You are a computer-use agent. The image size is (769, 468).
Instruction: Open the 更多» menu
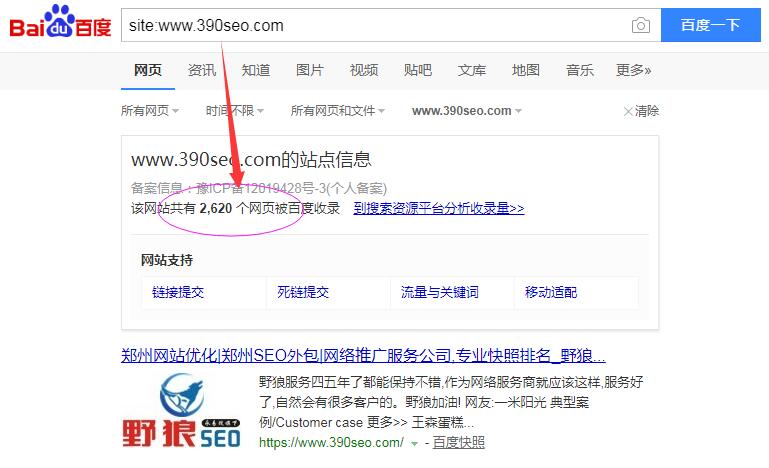point(633,70)
